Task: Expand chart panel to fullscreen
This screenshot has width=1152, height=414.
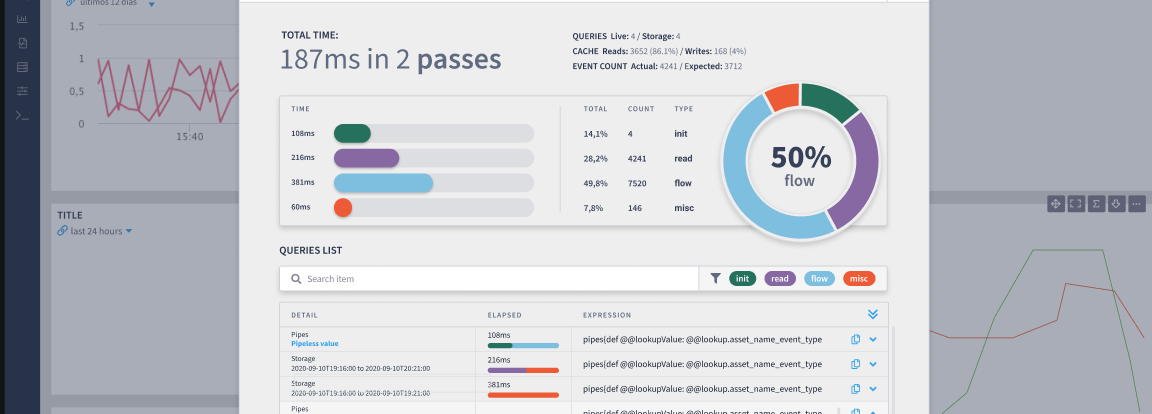Action: [1075, 204]
